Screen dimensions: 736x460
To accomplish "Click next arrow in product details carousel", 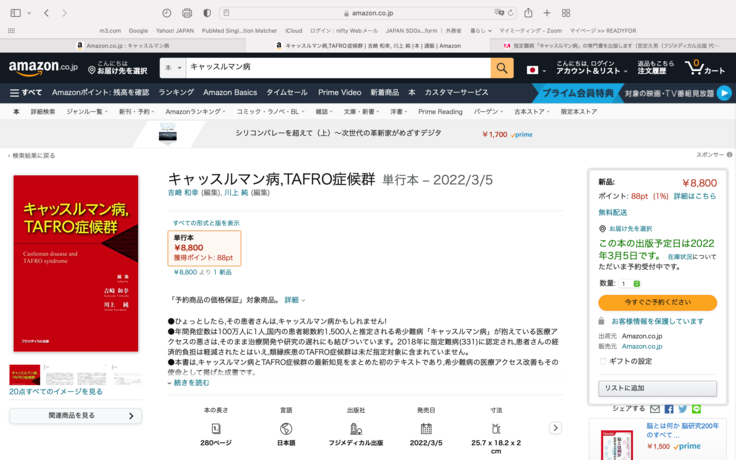I will pyautogui.click(x=556, y=428).
